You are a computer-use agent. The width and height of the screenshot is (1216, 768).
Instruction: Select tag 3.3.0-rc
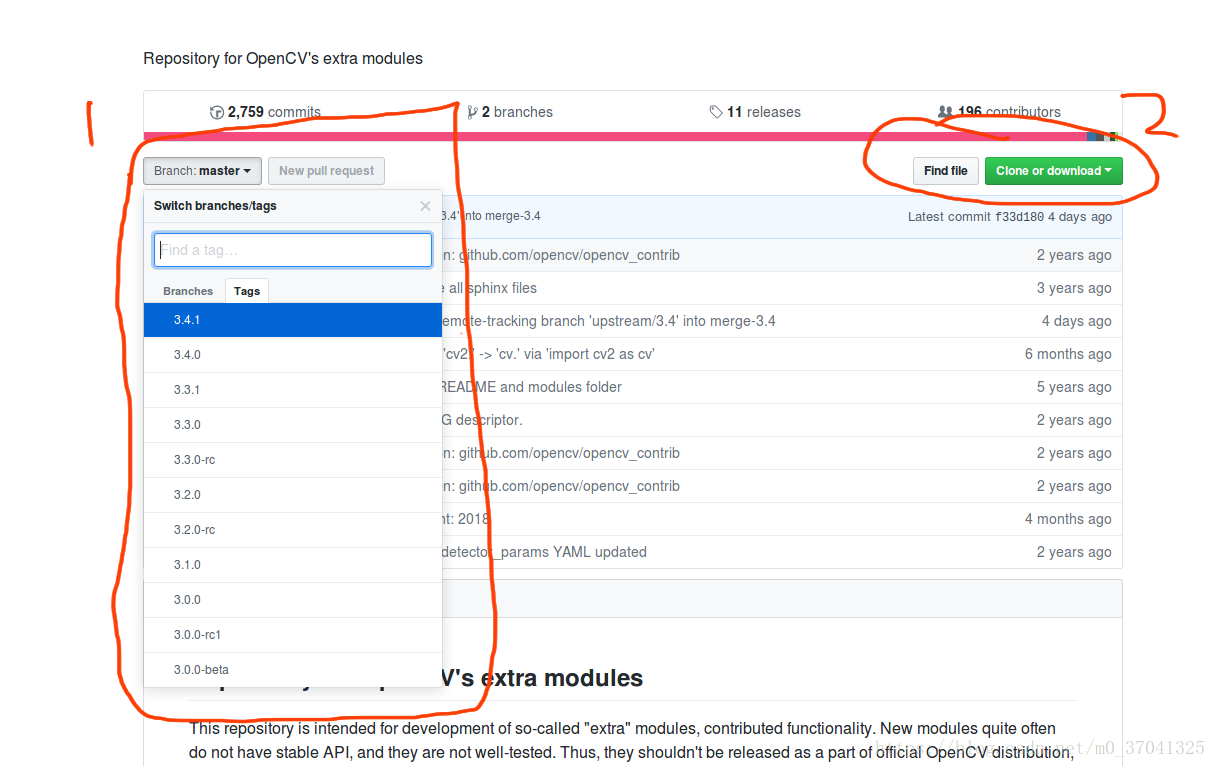(x=293, y=460)
